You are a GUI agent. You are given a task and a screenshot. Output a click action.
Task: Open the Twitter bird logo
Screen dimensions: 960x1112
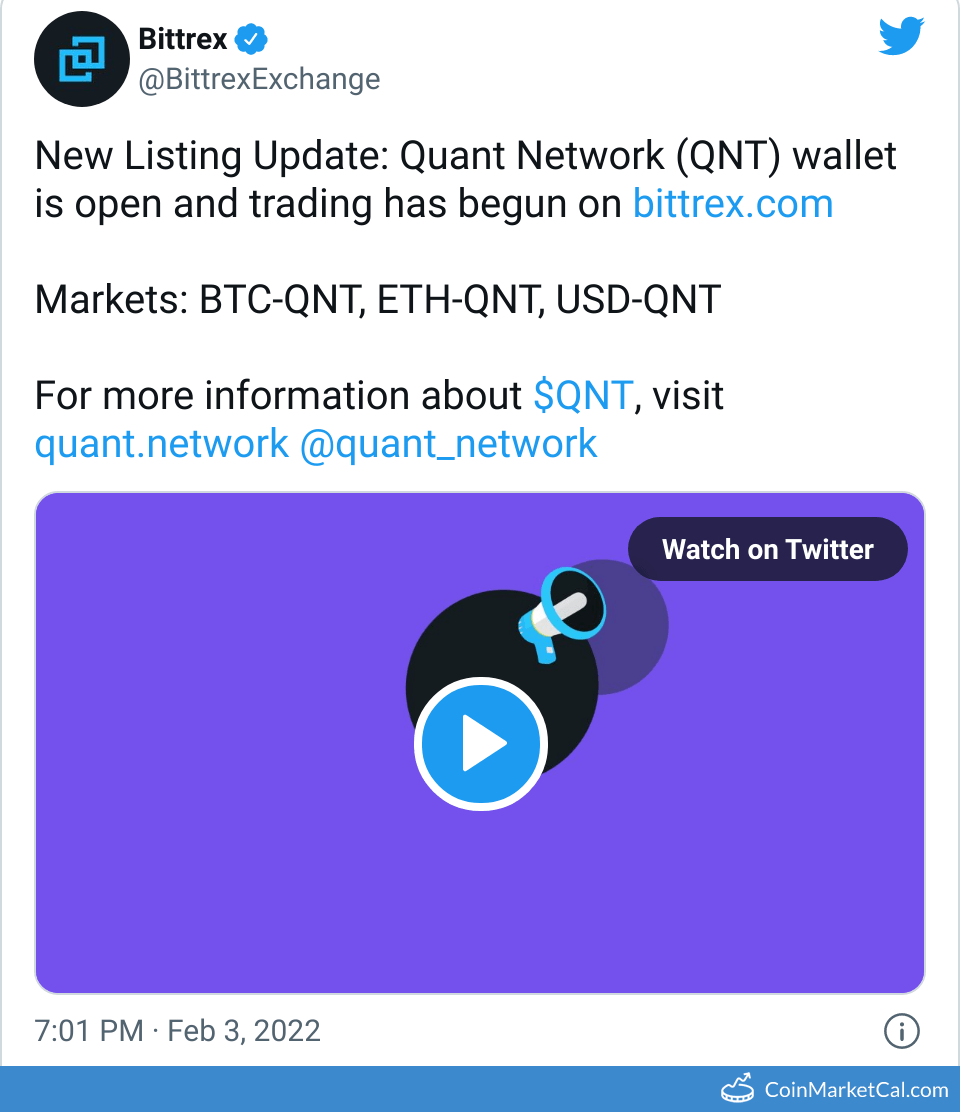tap(902, 38)
